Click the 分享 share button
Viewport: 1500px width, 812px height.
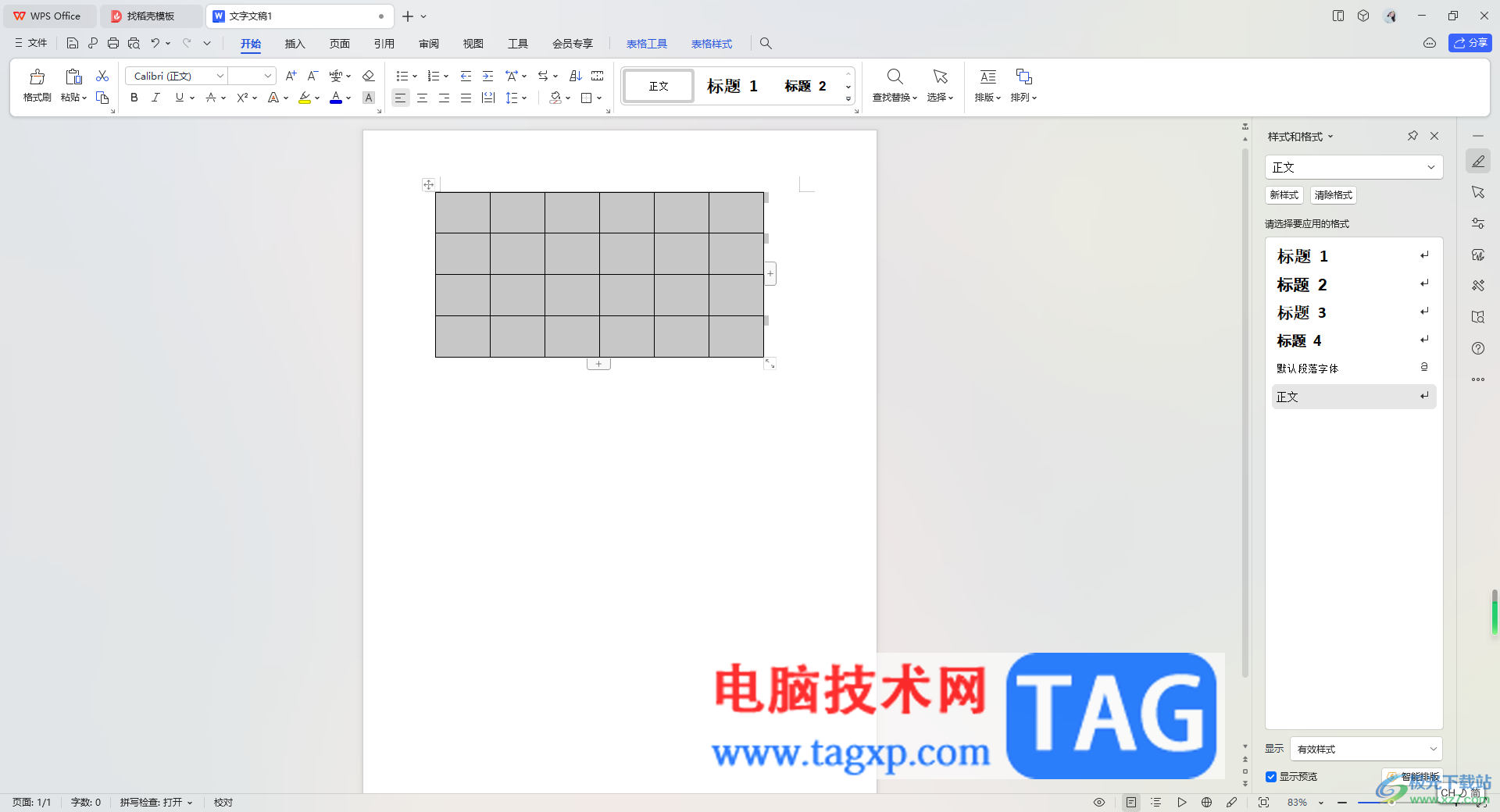pos(1470,43)
